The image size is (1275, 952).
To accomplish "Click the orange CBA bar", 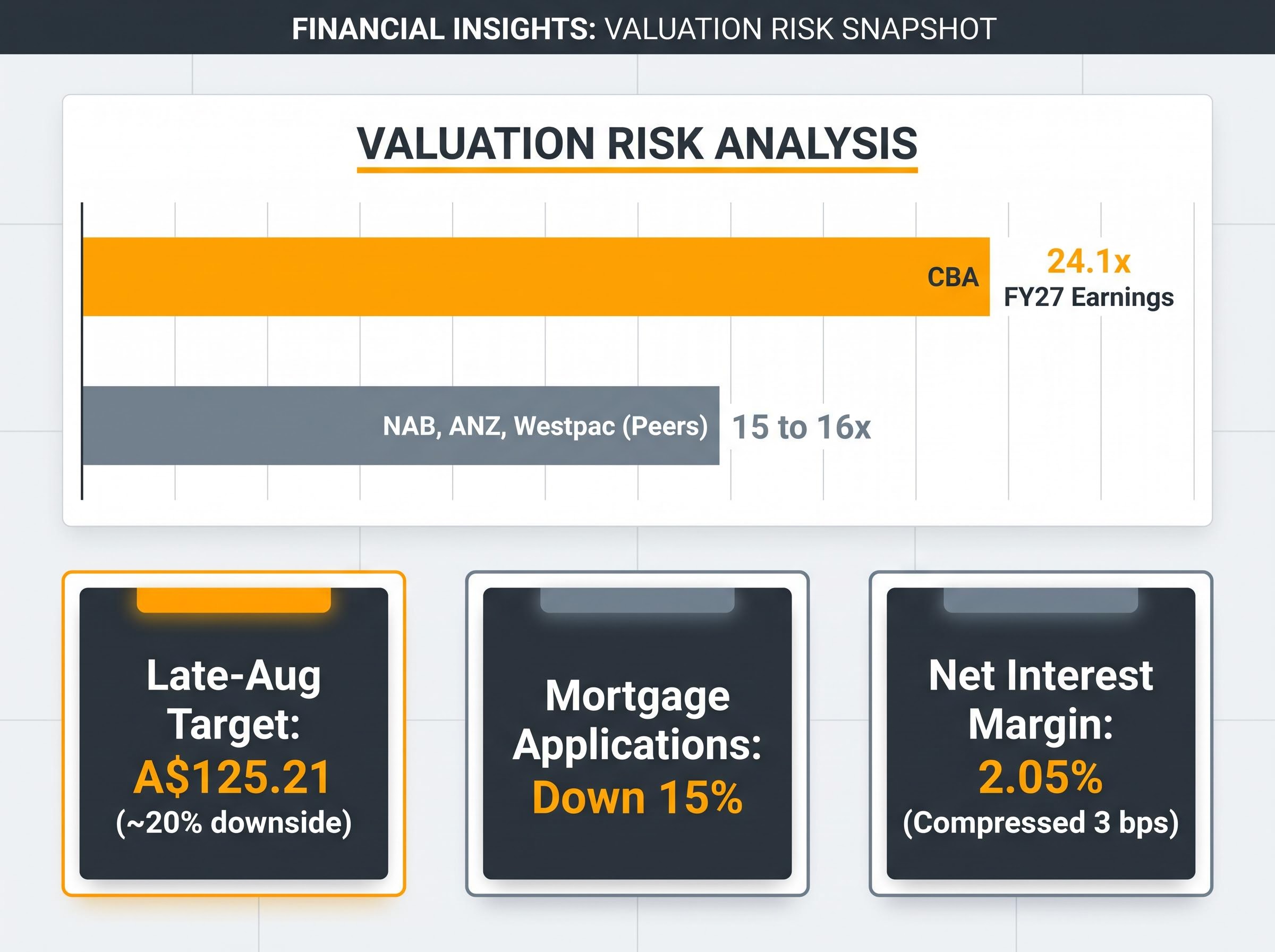I will (x=536, y=277).
